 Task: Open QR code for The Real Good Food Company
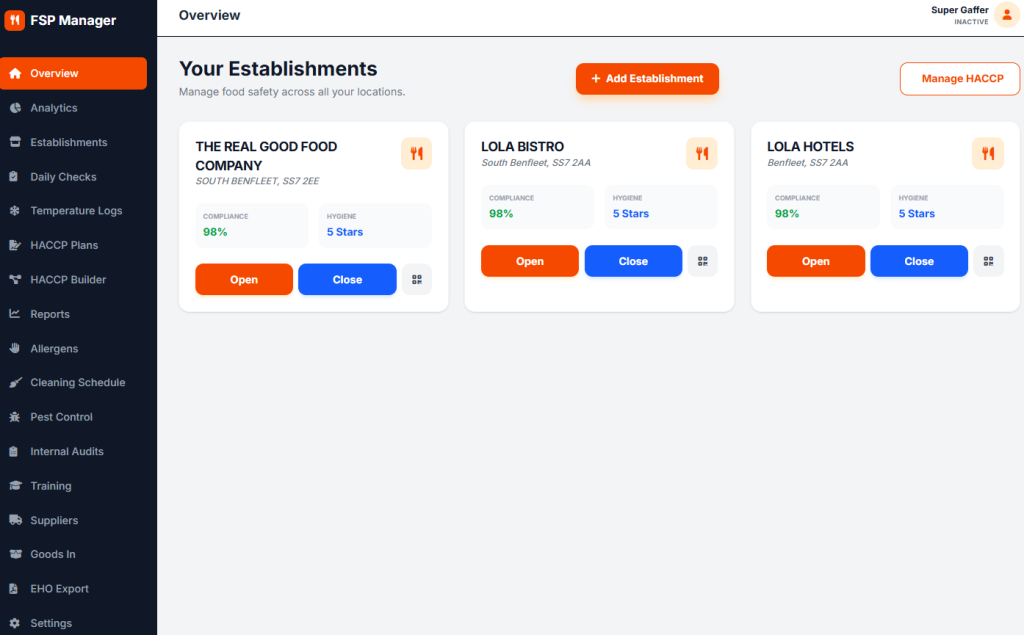pyautogui.click(x=417, y=280)
